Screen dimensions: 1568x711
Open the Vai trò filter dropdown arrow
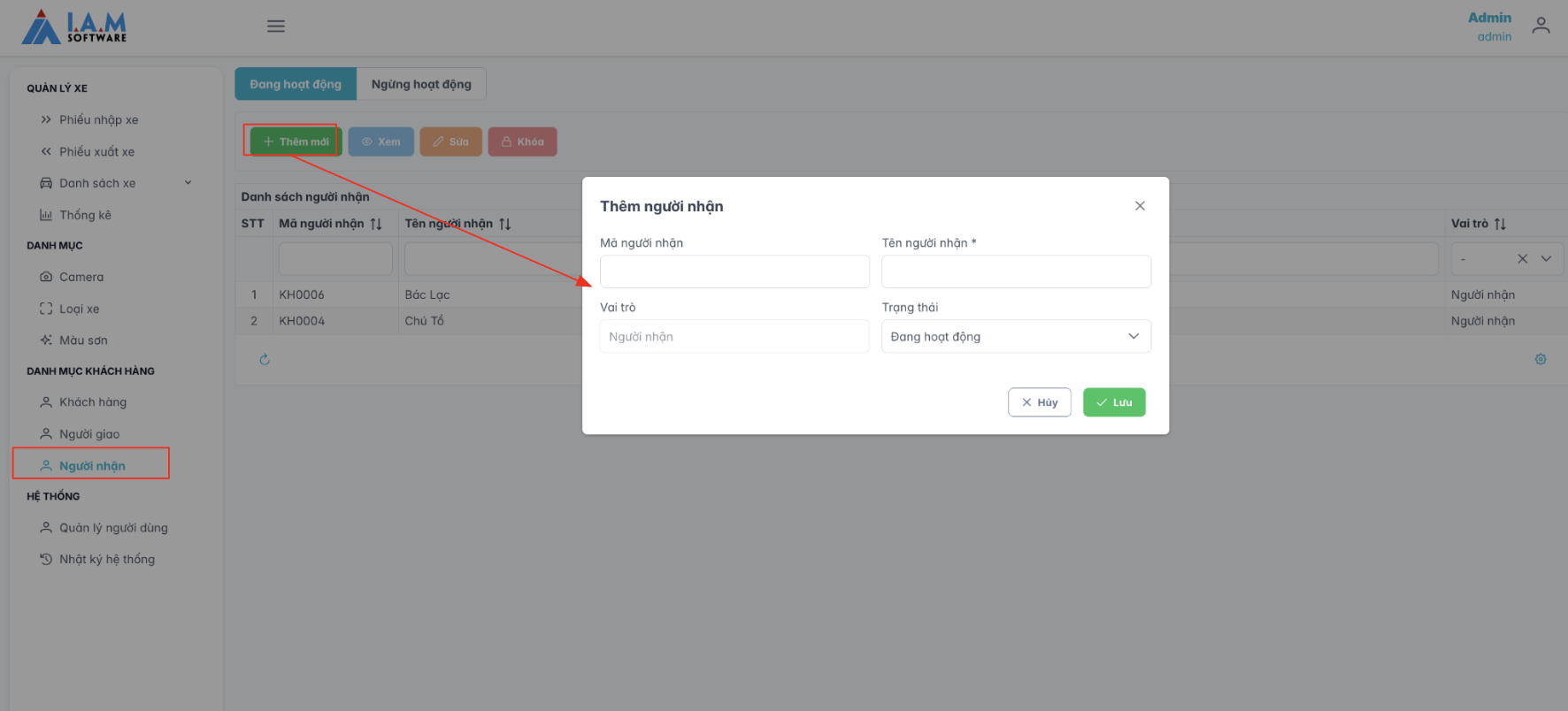click(1546, 259)
